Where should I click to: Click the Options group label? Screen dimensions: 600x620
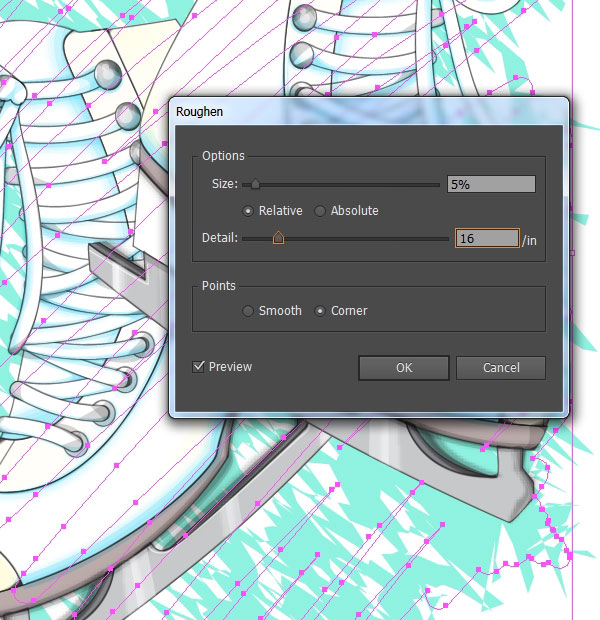coord(223,156)
